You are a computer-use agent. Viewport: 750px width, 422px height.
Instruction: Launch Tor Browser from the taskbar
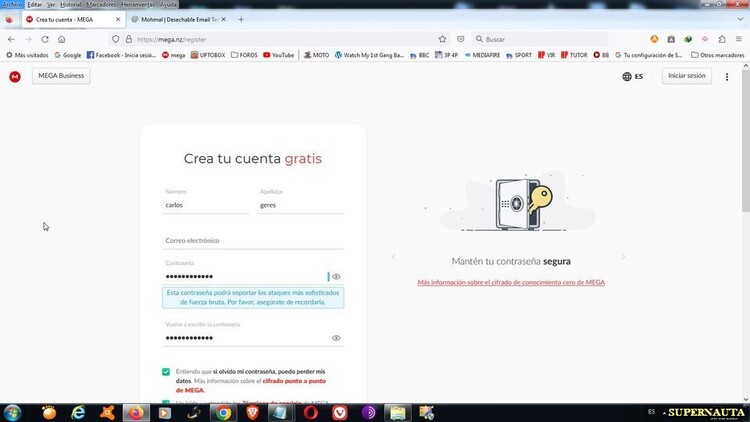(x=369, y=412)
